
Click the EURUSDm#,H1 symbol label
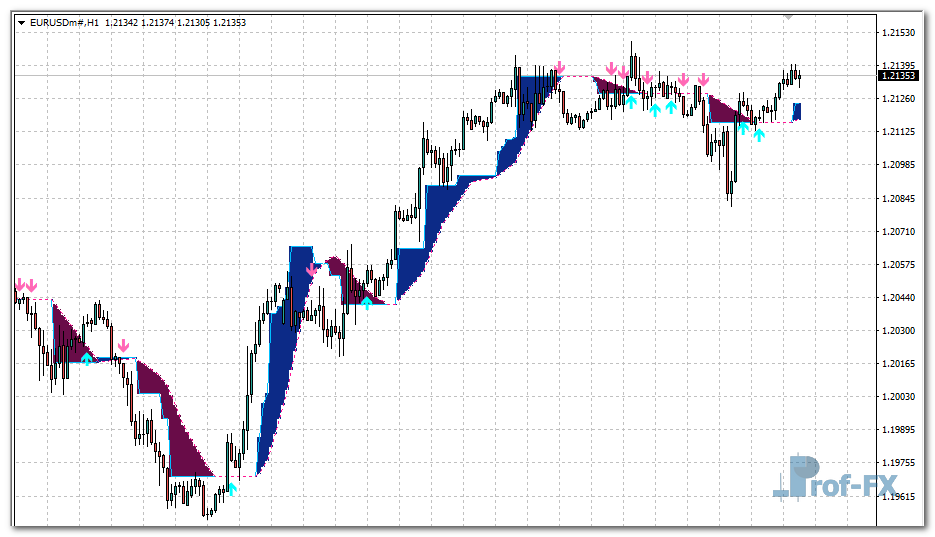pos(64,22)
